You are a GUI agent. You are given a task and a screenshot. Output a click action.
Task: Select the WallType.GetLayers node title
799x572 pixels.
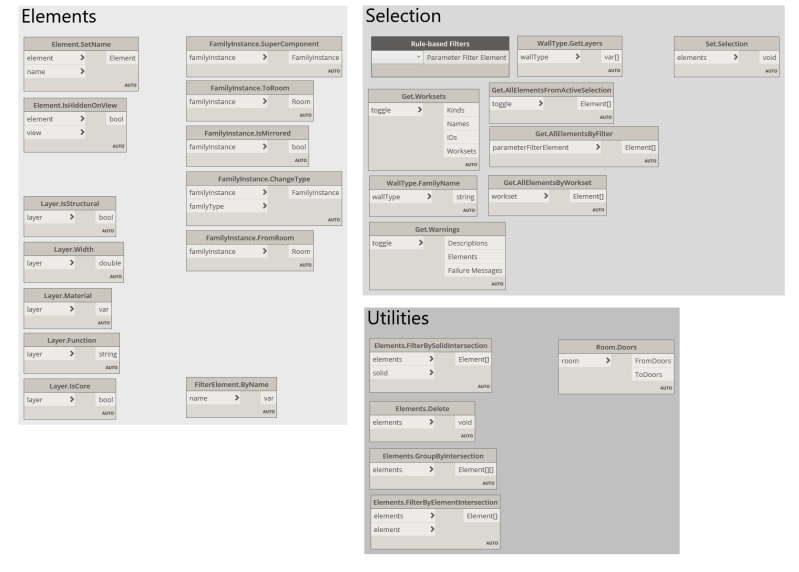[x=570, y=43]
